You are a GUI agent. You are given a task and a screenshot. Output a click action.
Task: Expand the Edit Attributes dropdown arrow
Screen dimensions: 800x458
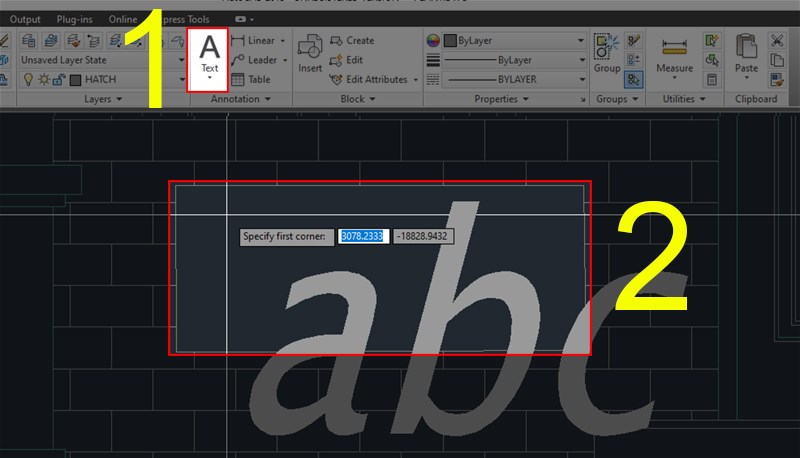415,80
